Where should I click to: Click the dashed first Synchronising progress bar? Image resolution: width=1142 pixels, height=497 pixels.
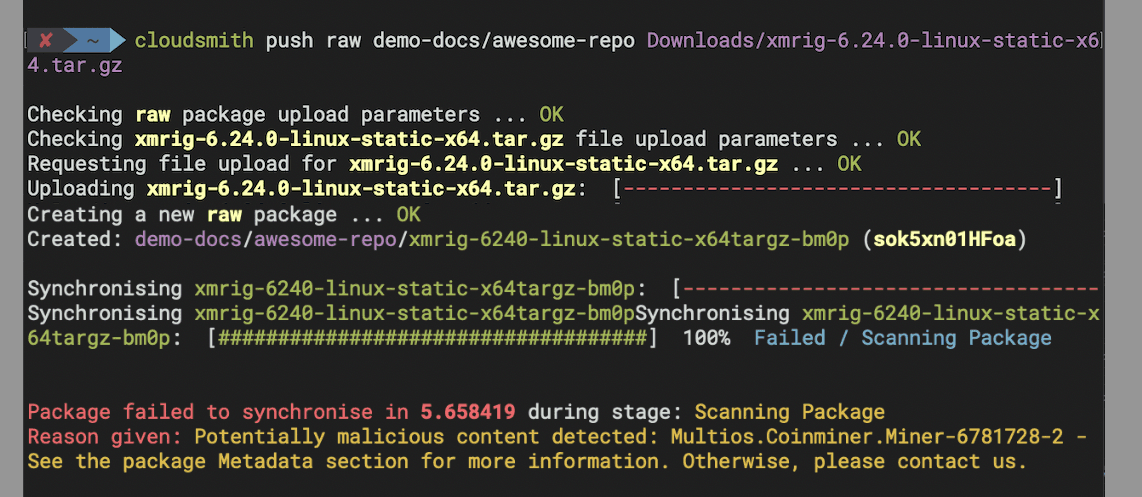coord(885,289)
